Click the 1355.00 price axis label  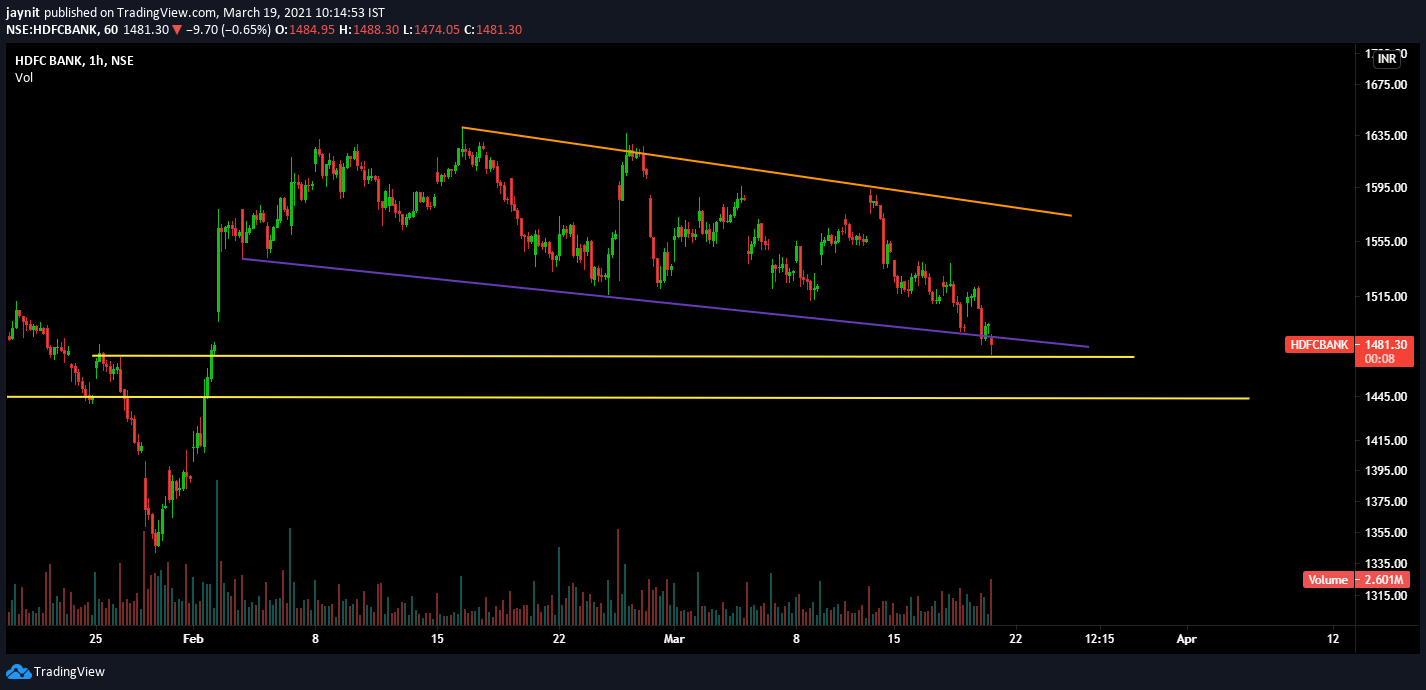1386,532
